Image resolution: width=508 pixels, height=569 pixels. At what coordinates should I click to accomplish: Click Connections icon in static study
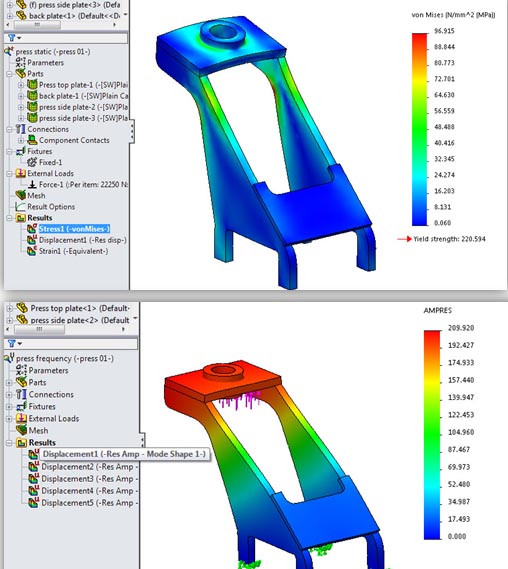pyautogui.click(x=21, y=129)
